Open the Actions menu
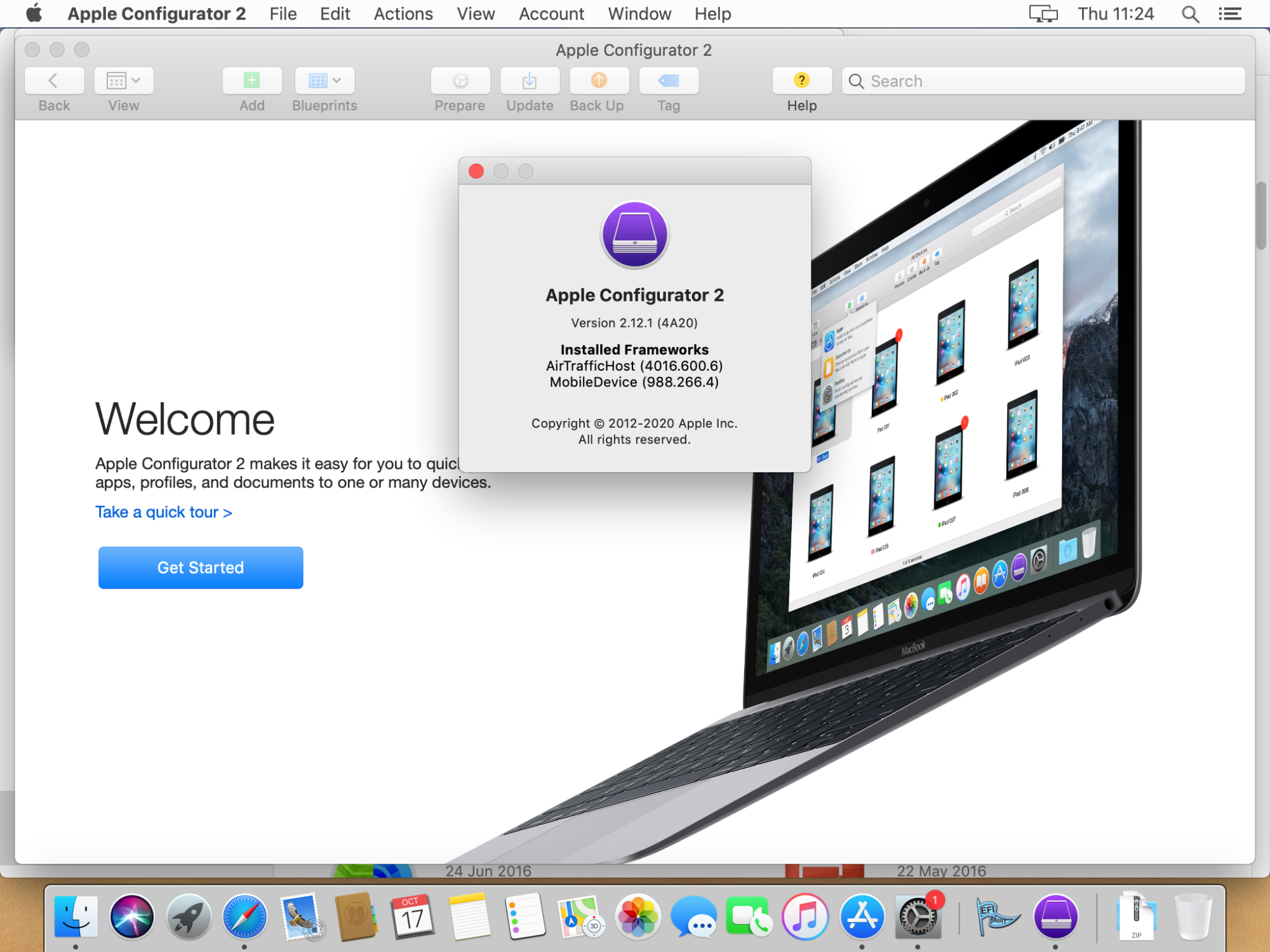1270x952 pixels. (403, 13)
